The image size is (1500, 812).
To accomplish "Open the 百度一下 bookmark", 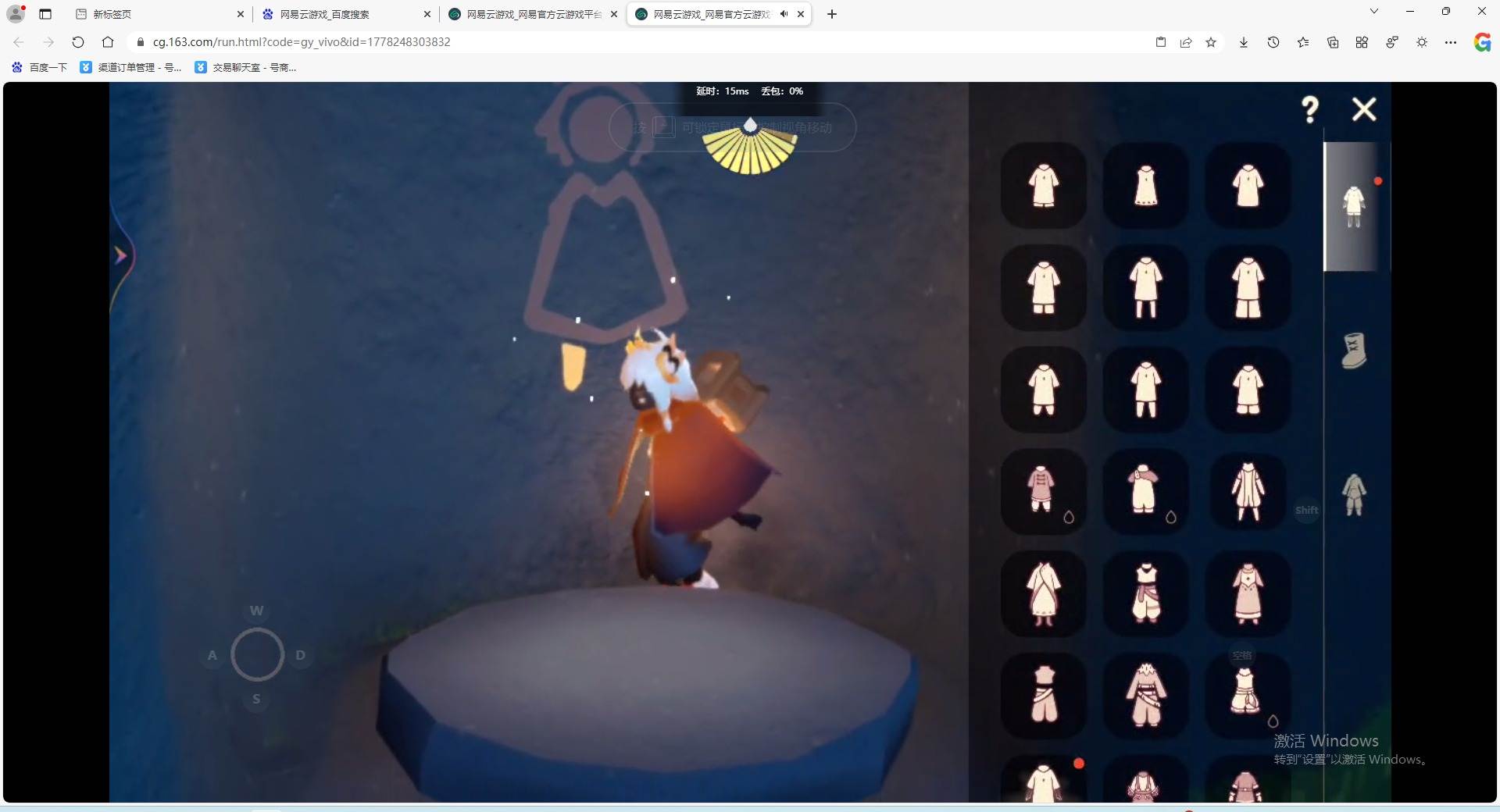I will (x=40, y=67).
